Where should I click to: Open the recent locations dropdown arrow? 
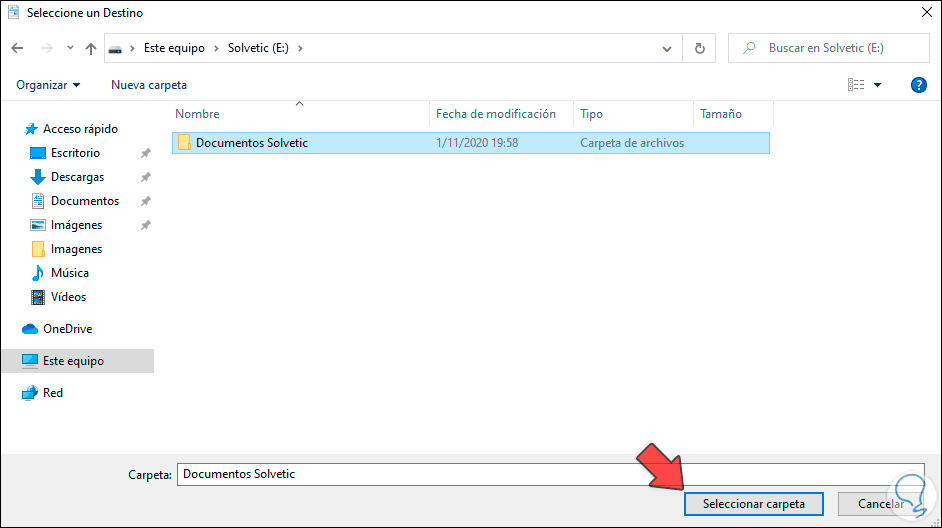click(70, 48)
